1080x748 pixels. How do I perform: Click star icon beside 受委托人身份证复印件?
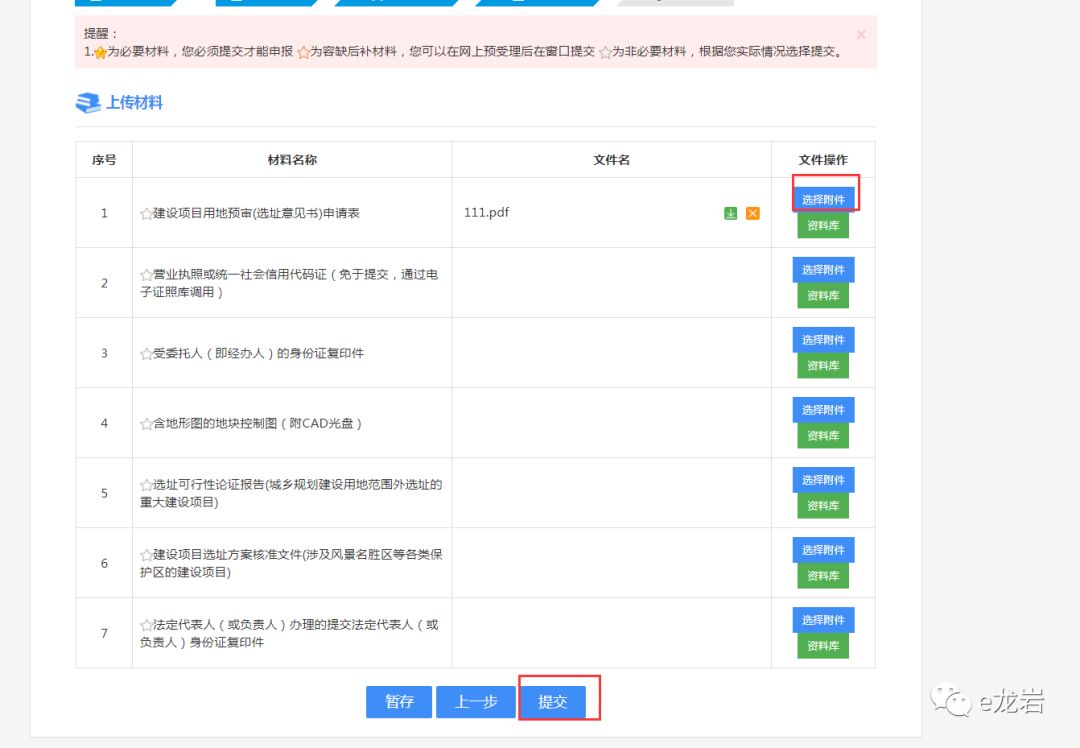[x=146, y=354]
